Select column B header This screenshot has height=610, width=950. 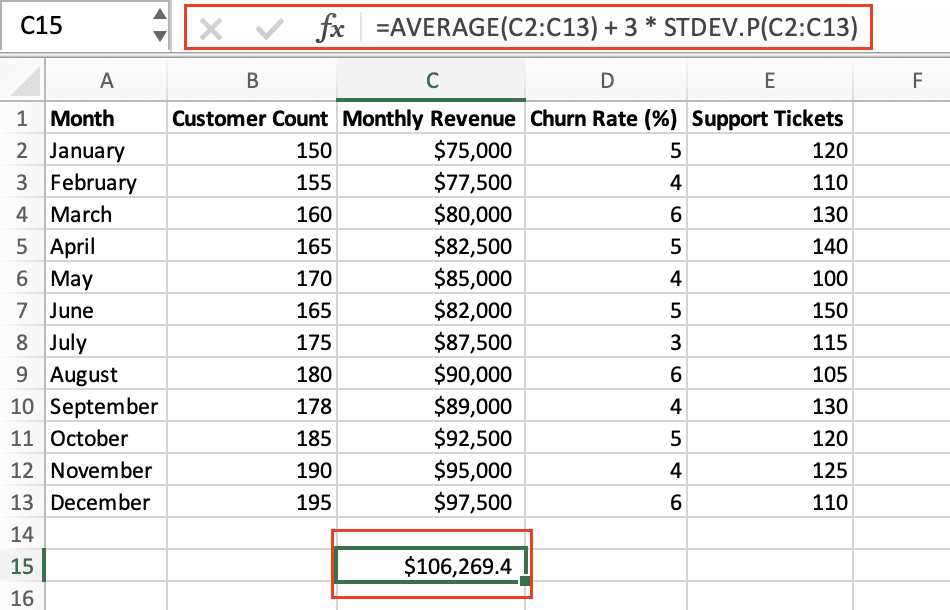coord(252,81)
